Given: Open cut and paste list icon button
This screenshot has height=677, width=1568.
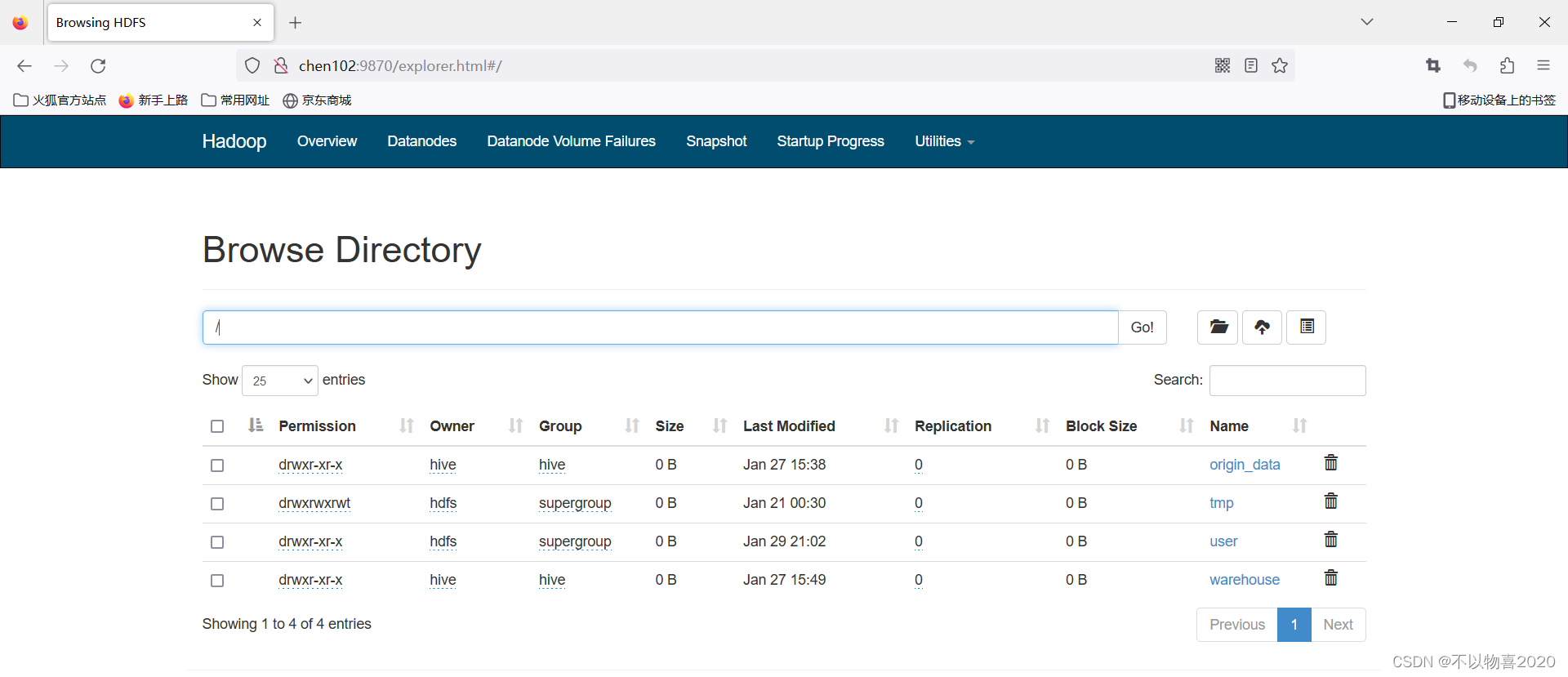Looking at the screenshot, I should [x=1307, y=327].
